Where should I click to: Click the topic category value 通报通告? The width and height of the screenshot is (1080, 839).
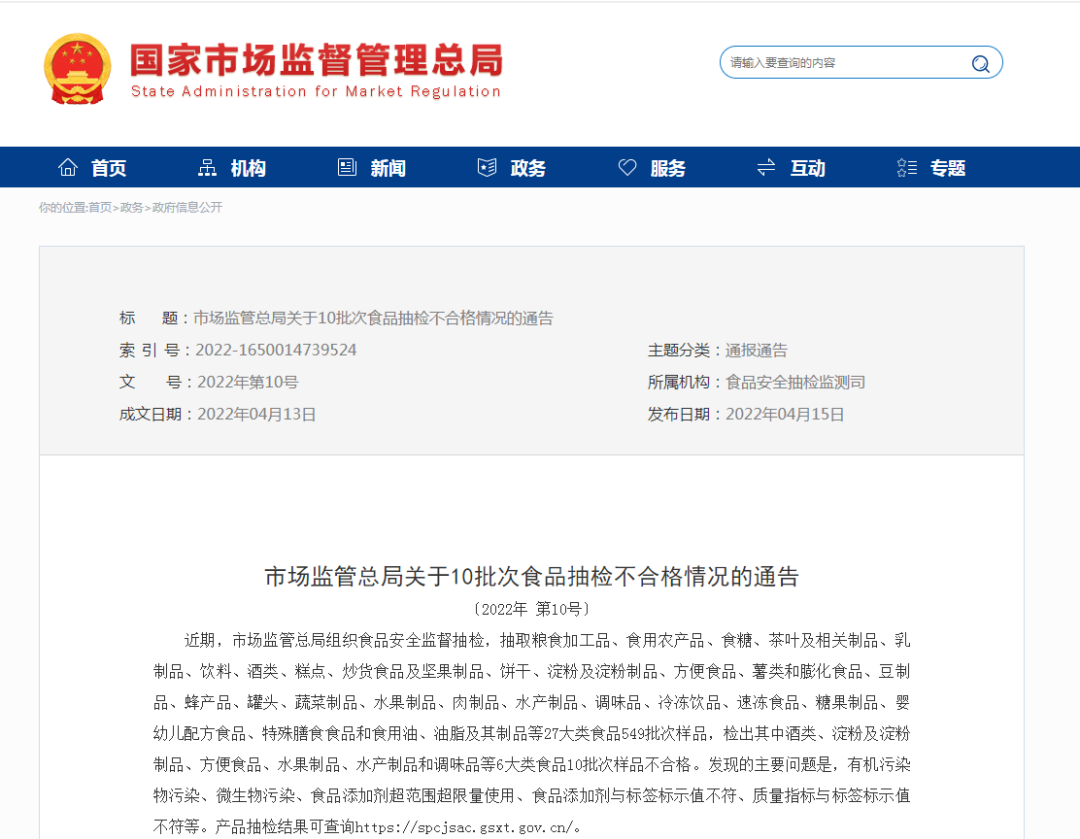(x=756, y=351)
